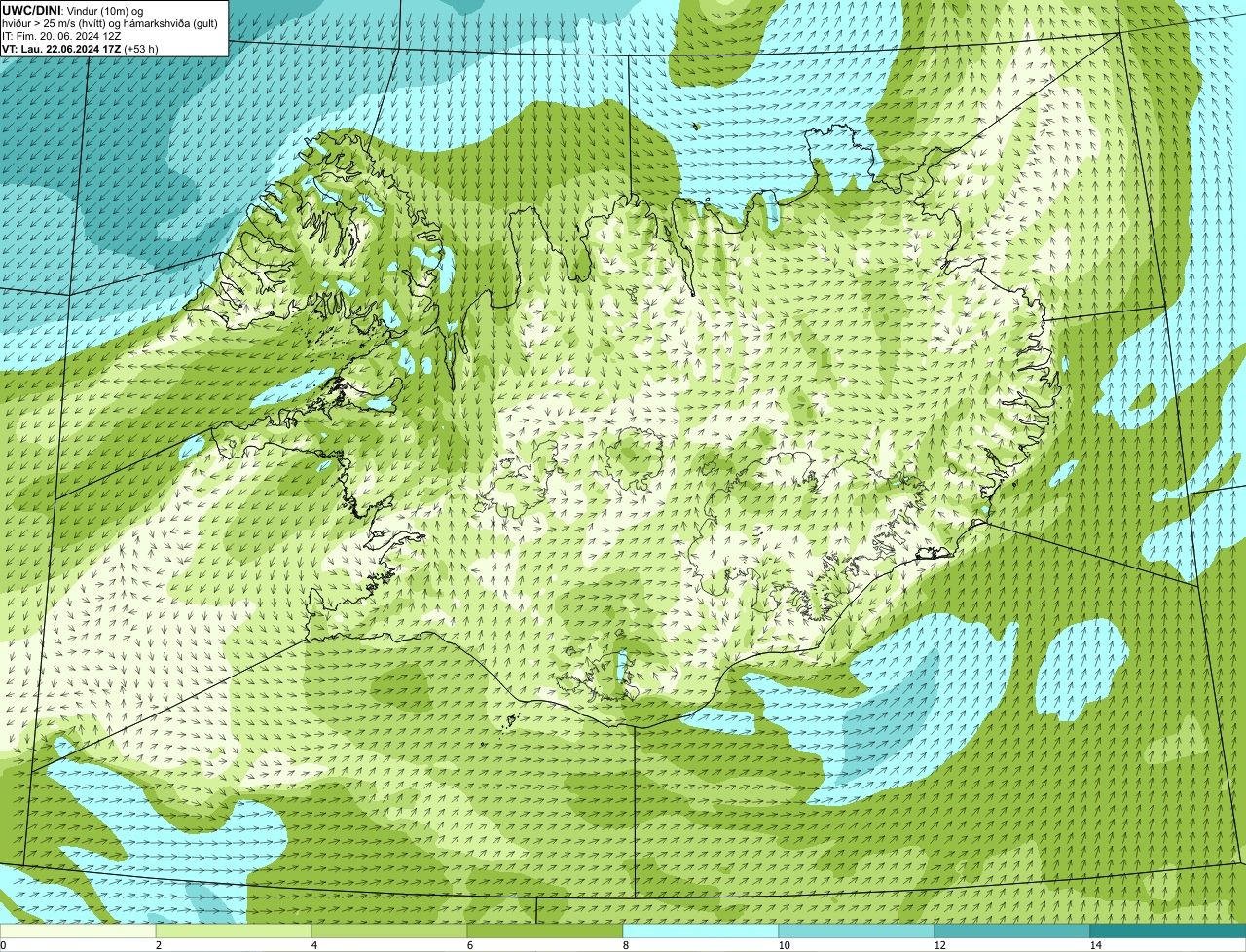The width and height of the screenshot is (1246, 952).
Task: Click the legend tick label "6"
Action: 469,945
